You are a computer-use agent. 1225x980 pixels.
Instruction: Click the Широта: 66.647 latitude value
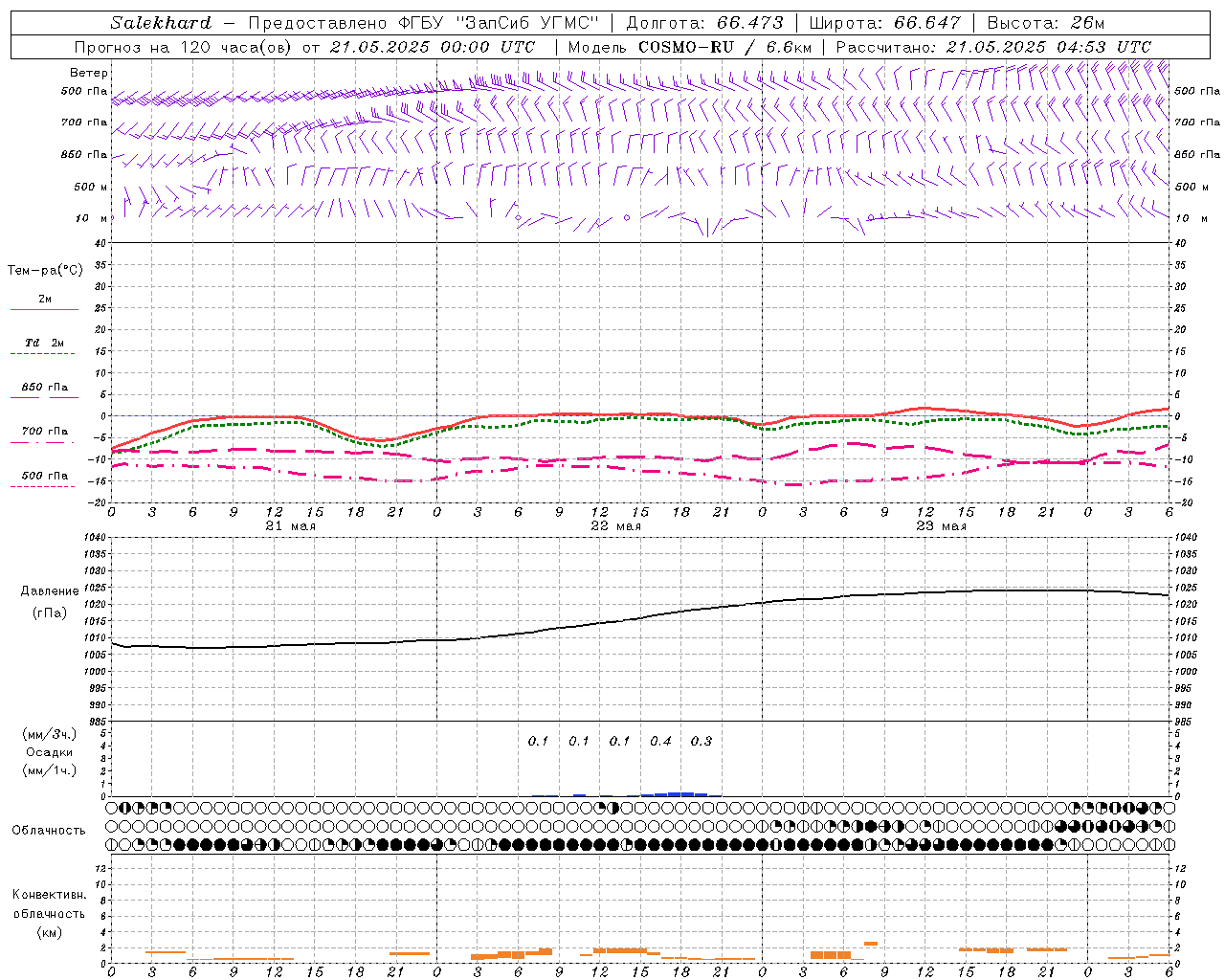click(x=885, y=23)
